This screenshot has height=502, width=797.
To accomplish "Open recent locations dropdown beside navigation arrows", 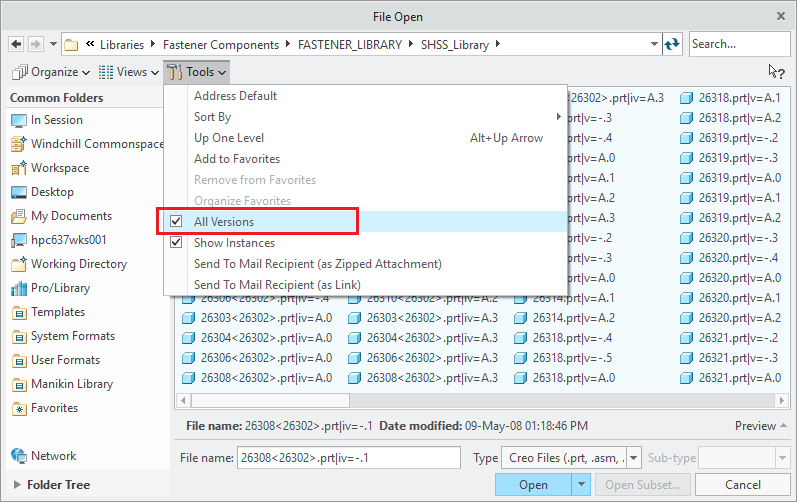I will (x=53, y=45).
